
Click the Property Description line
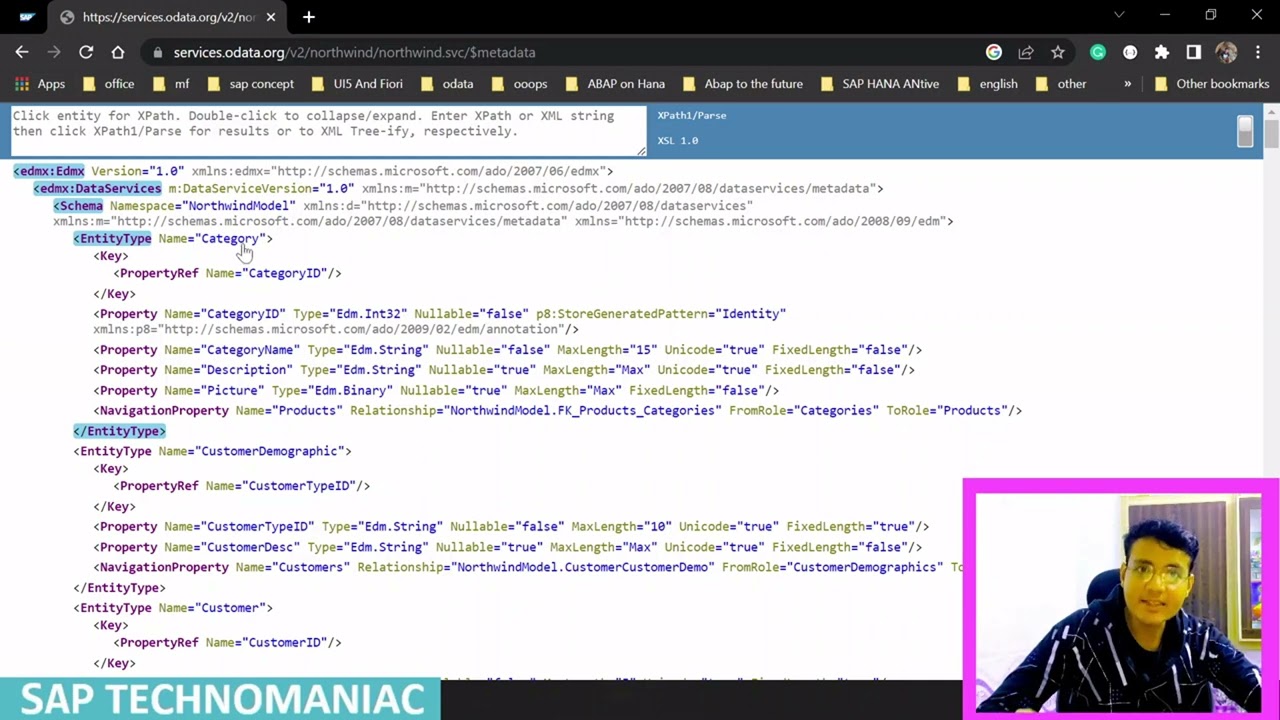[x=504, y=370]
